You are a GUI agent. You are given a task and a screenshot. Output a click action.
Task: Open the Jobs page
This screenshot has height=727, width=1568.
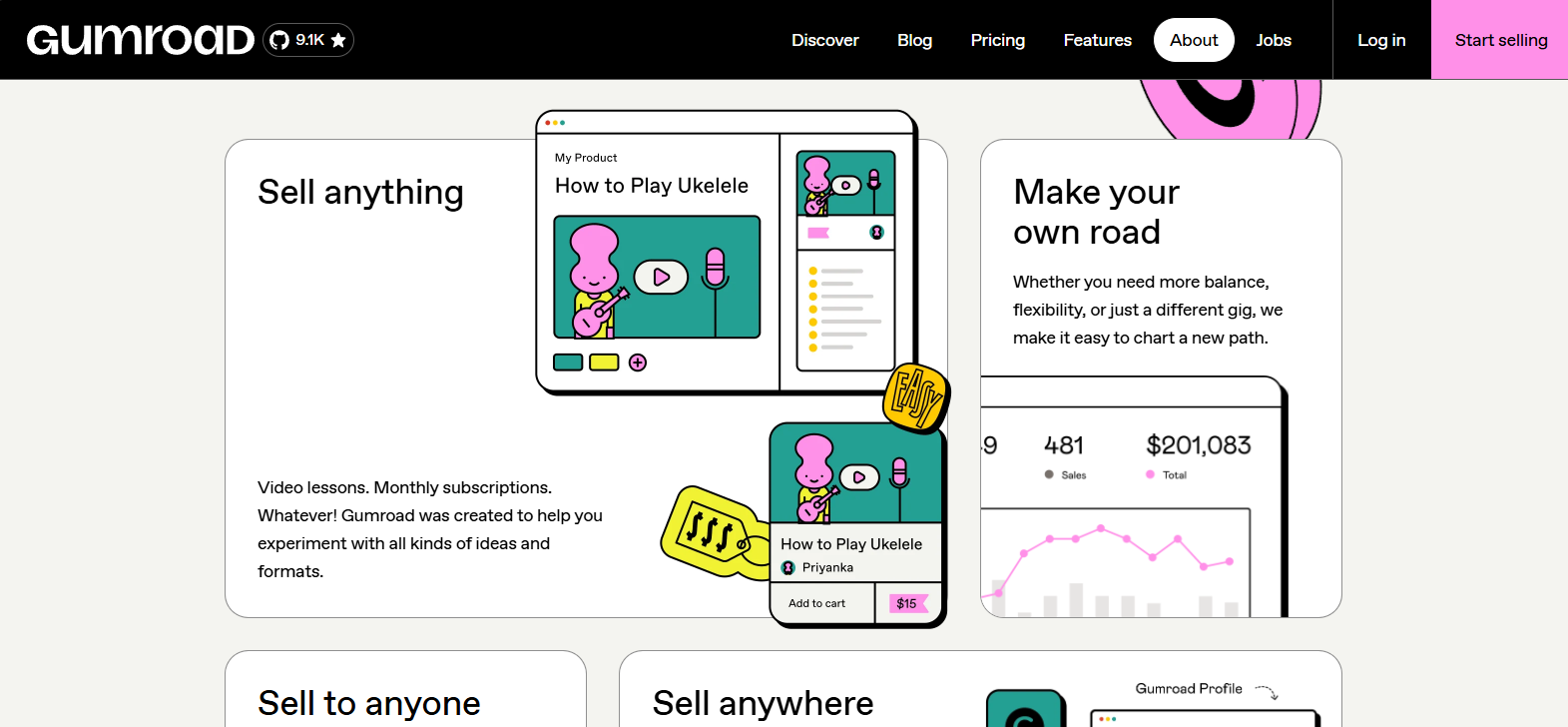point(1274,40)
